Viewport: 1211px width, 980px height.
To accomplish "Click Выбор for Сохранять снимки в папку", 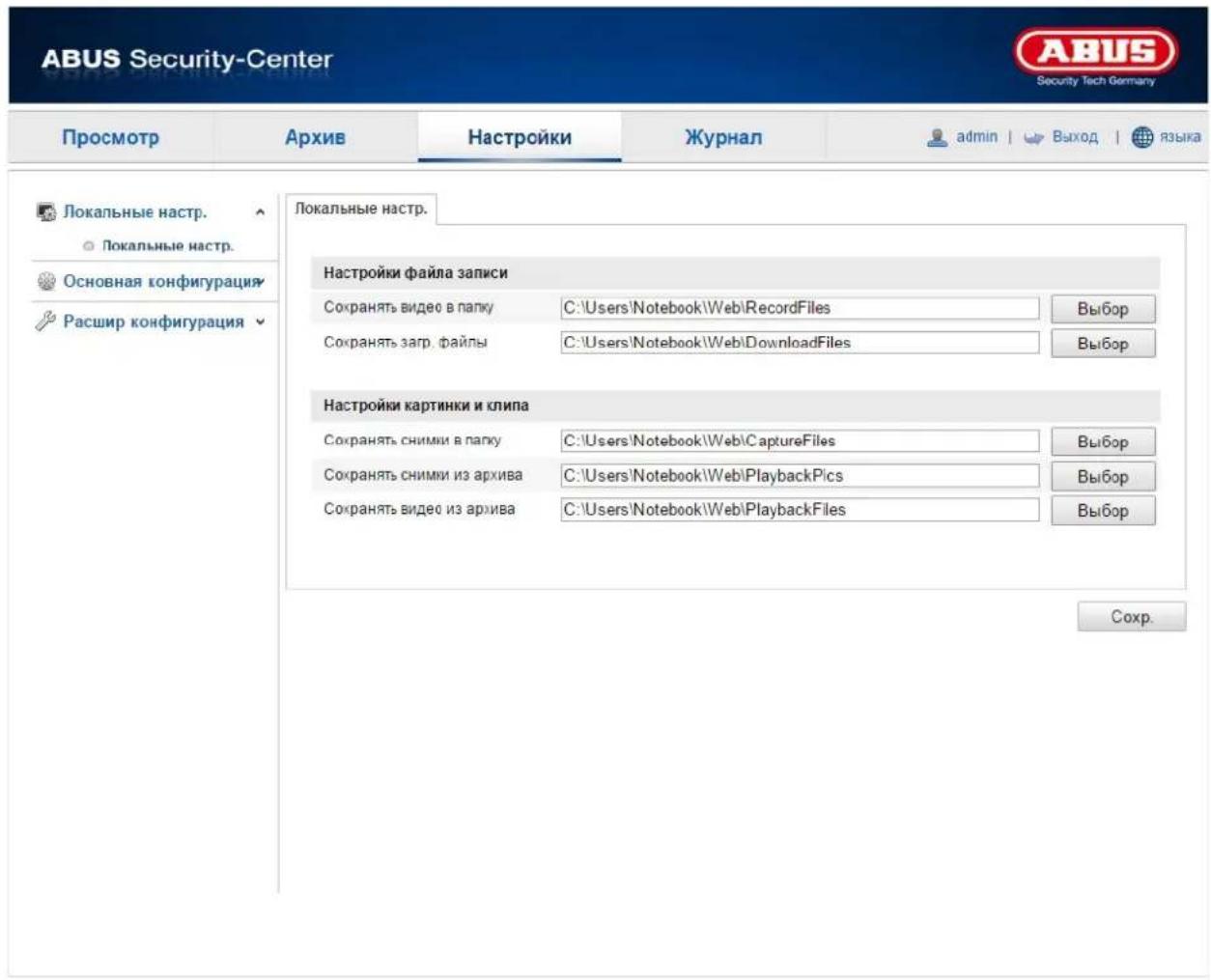I will point(1103,442).
